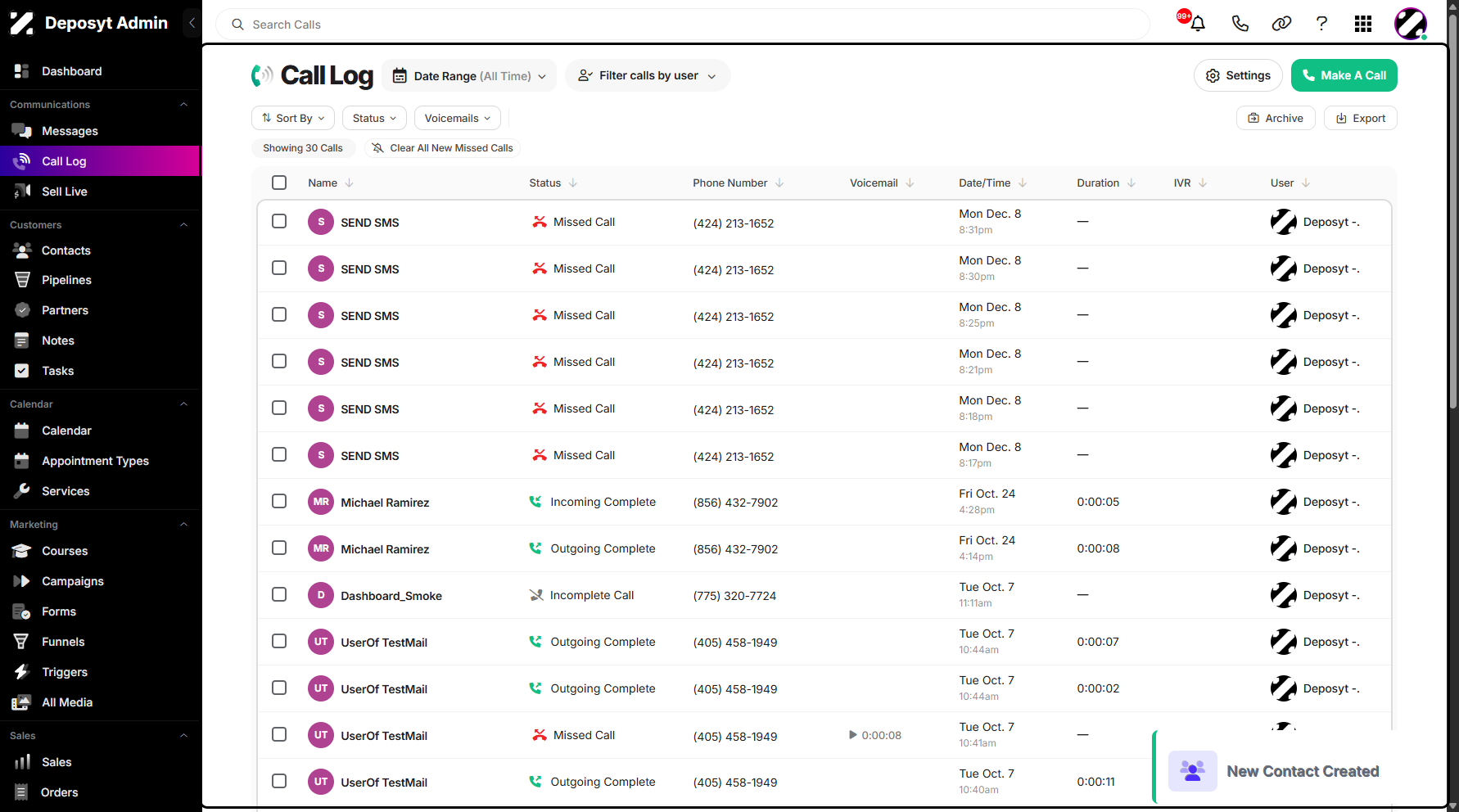Sort by Date/Time column arrow
The image size is (1459, 812).
(1023, 183)
